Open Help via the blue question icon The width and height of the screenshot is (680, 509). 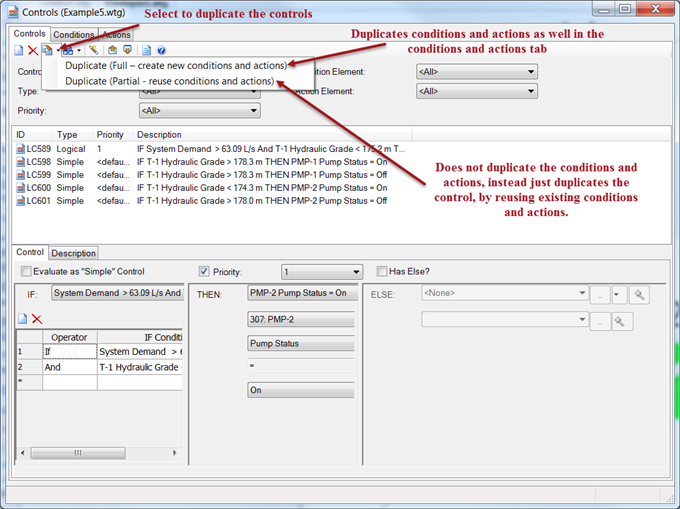point(161,50)
